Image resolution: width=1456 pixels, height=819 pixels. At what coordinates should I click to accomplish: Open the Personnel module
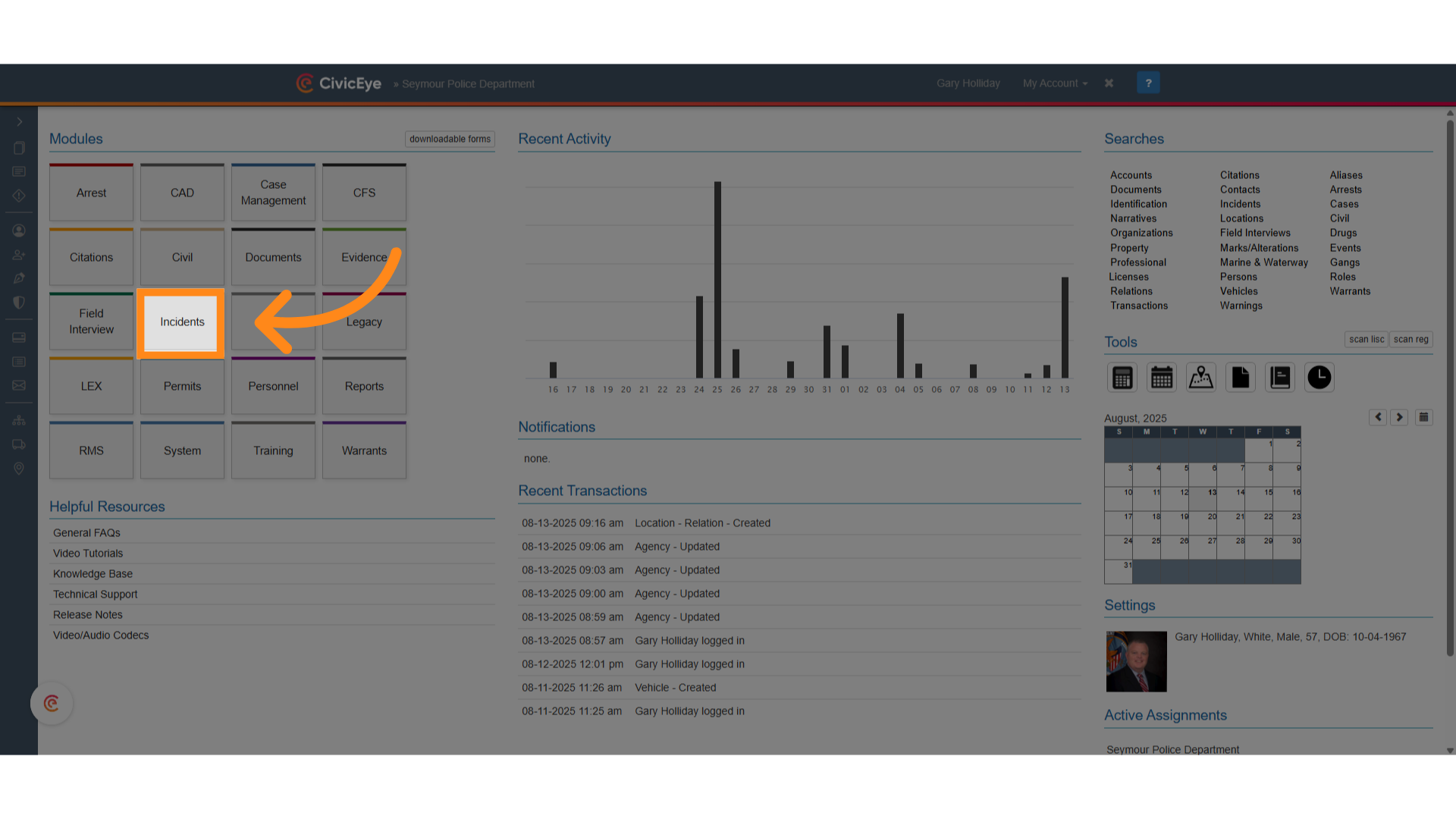pyautogui.click(x=273, y=386)
